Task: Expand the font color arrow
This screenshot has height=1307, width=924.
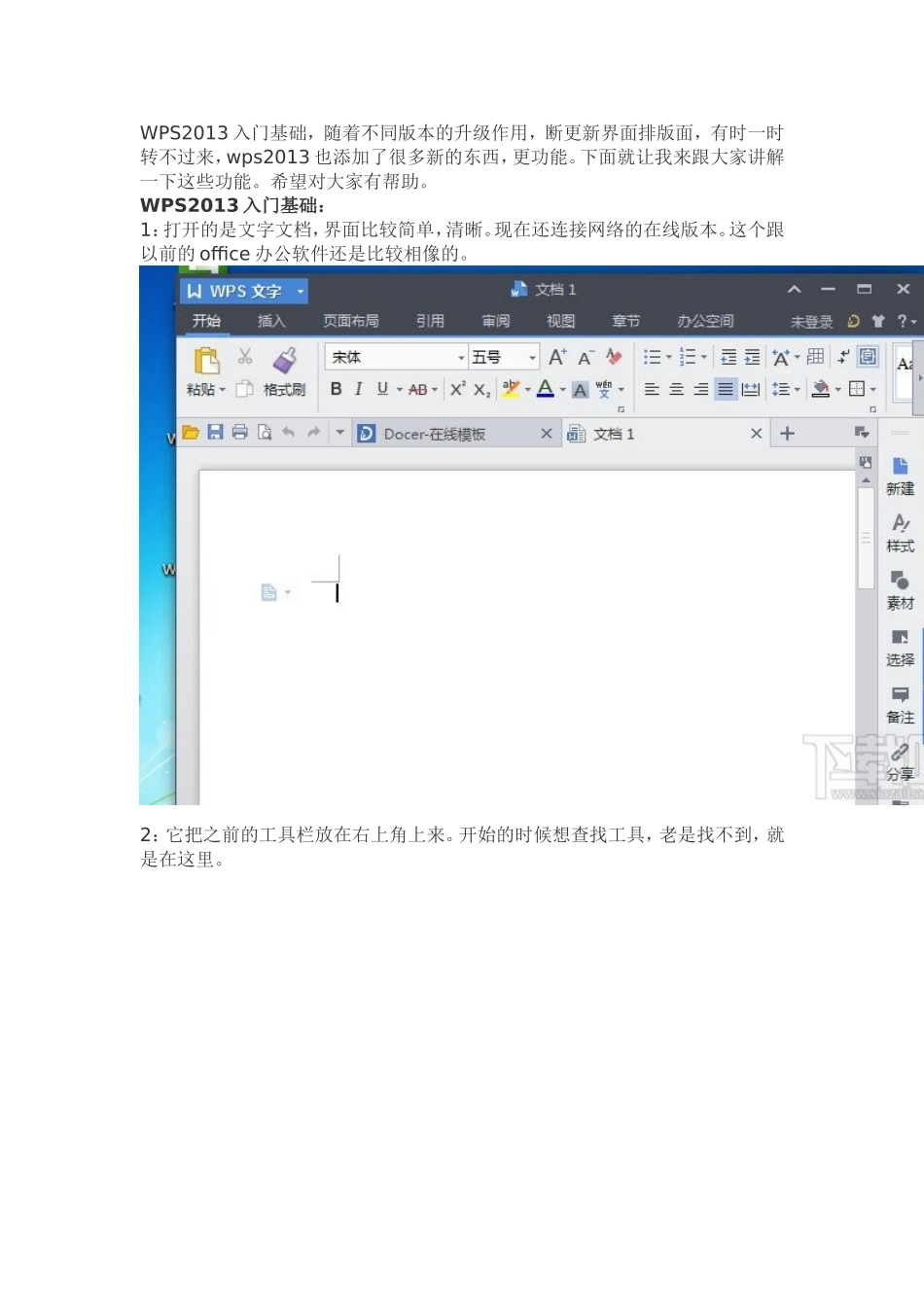Action: [562, 390]
